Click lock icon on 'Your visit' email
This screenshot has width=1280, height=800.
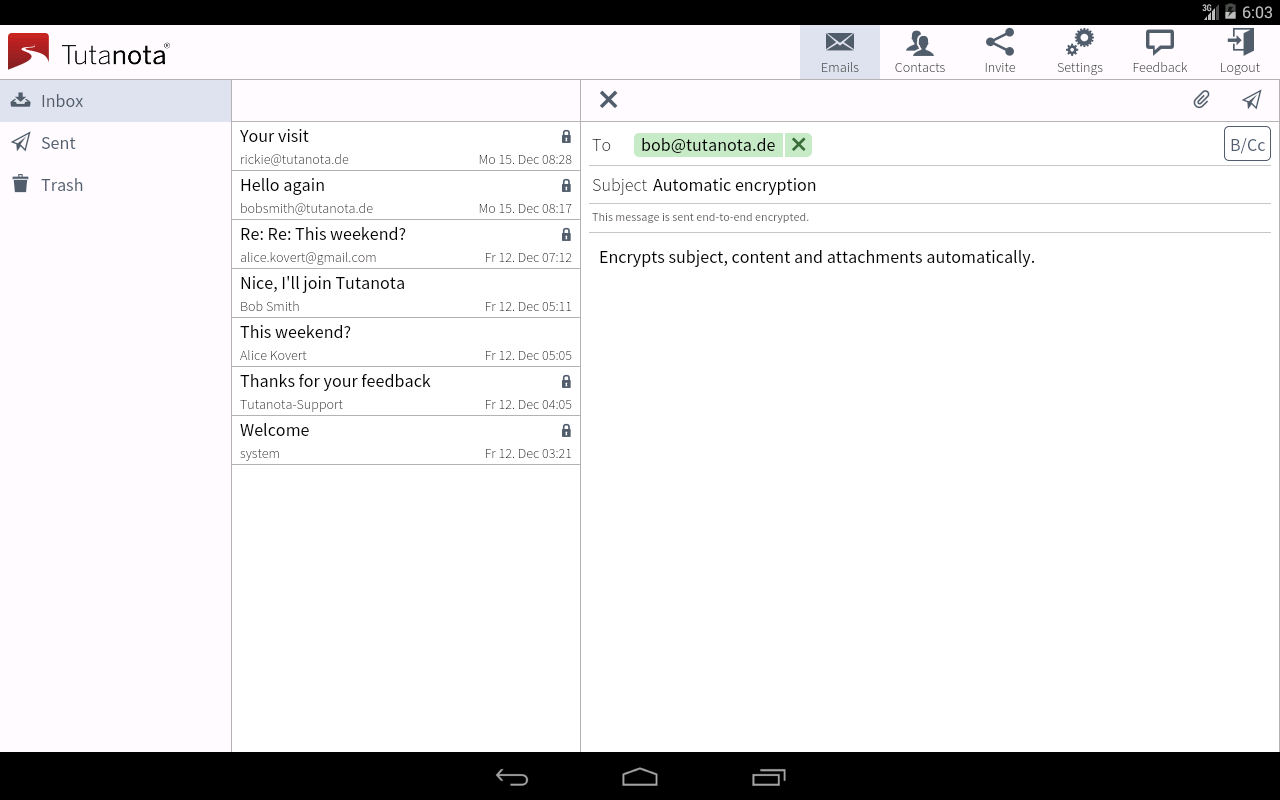point(566,137)
